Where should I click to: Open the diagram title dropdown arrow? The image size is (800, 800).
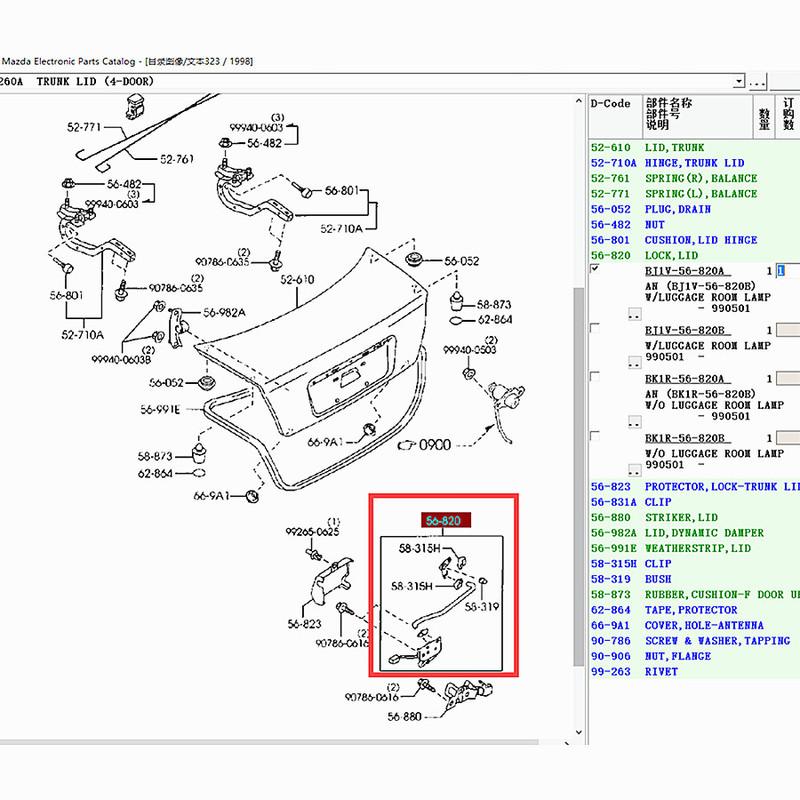click(x=739, y=81)
